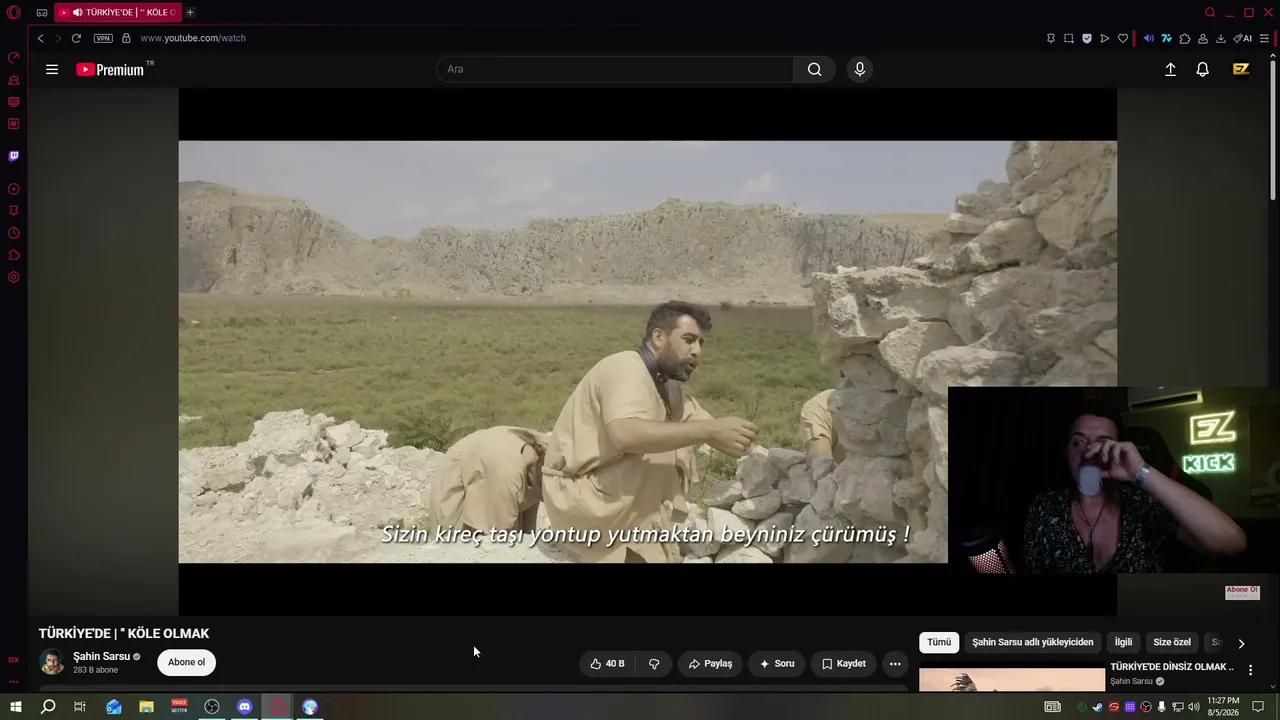Open Windows taskbar search
This screenshot has width=1280, height=720.
pyautogui.click(x=48, y=707)
